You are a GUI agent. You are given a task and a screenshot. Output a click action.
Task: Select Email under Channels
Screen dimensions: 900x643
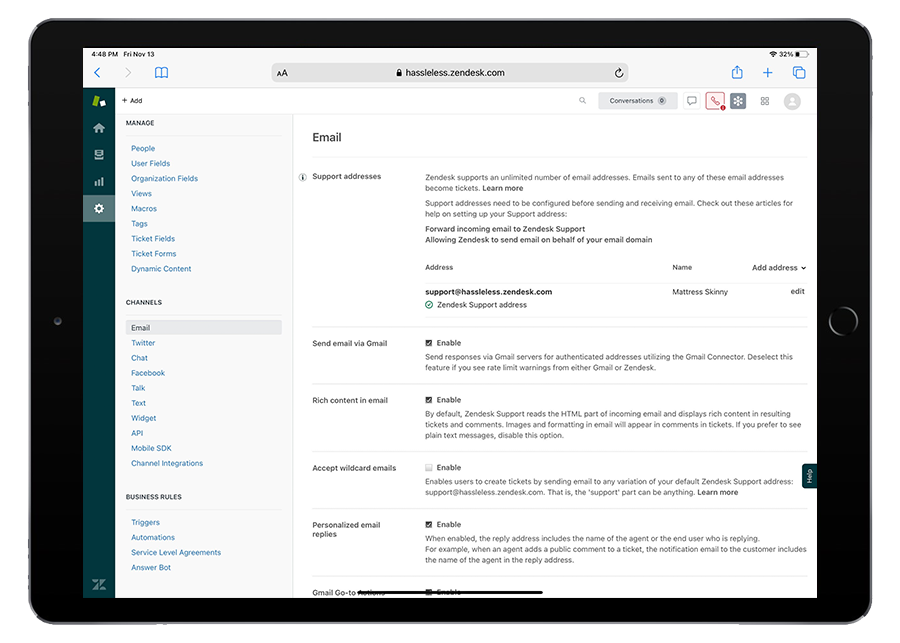pyautogui.click(x=204, y=327)
